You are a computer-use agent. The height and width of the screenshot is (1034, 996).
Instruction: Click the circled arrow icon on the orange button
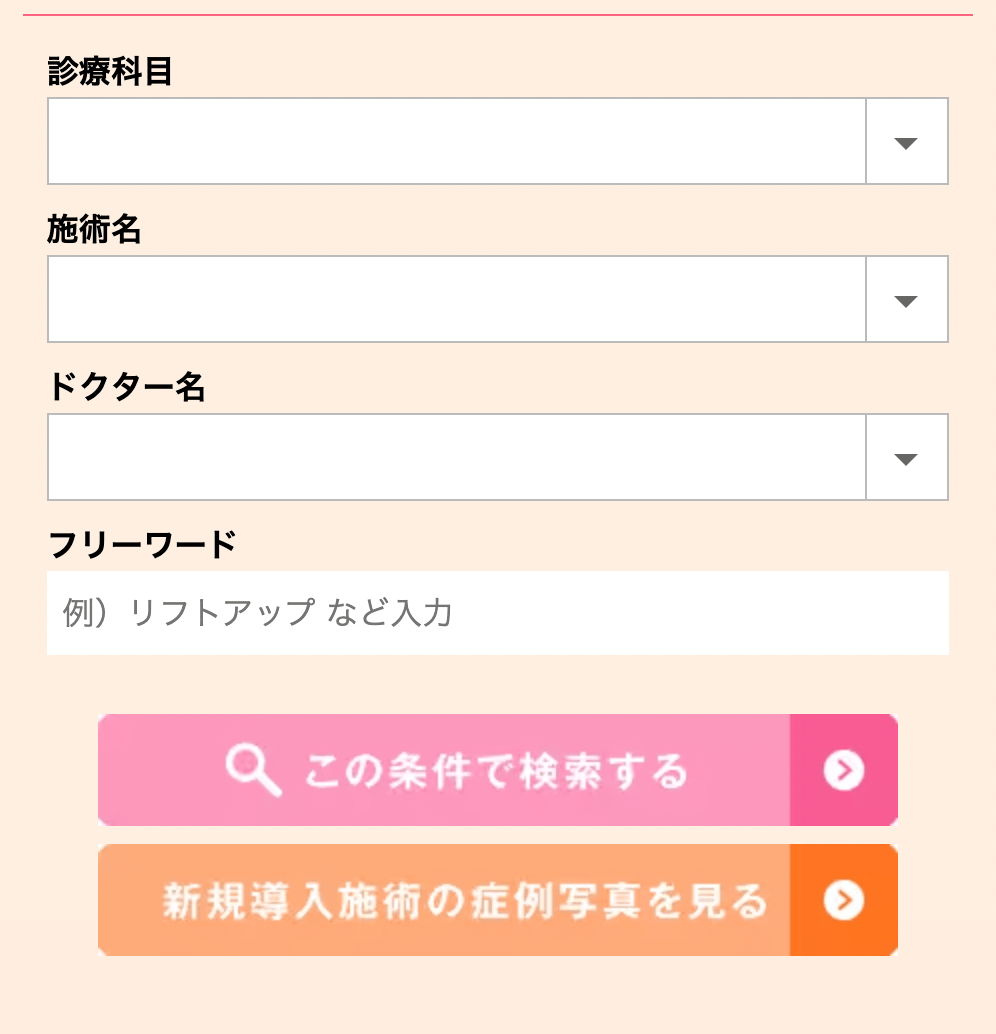pos(844,900)
